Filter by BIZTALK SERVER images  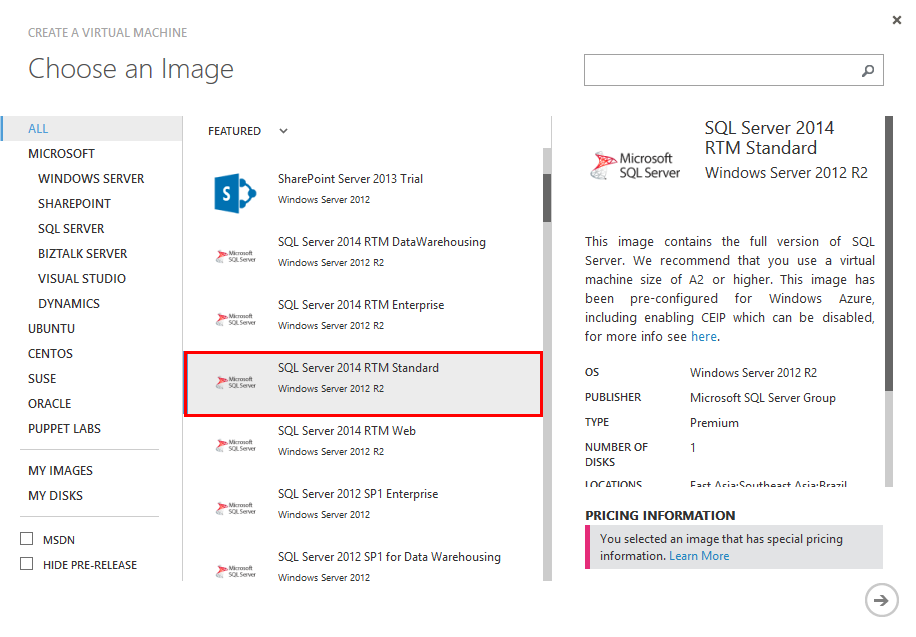point(82,254)
